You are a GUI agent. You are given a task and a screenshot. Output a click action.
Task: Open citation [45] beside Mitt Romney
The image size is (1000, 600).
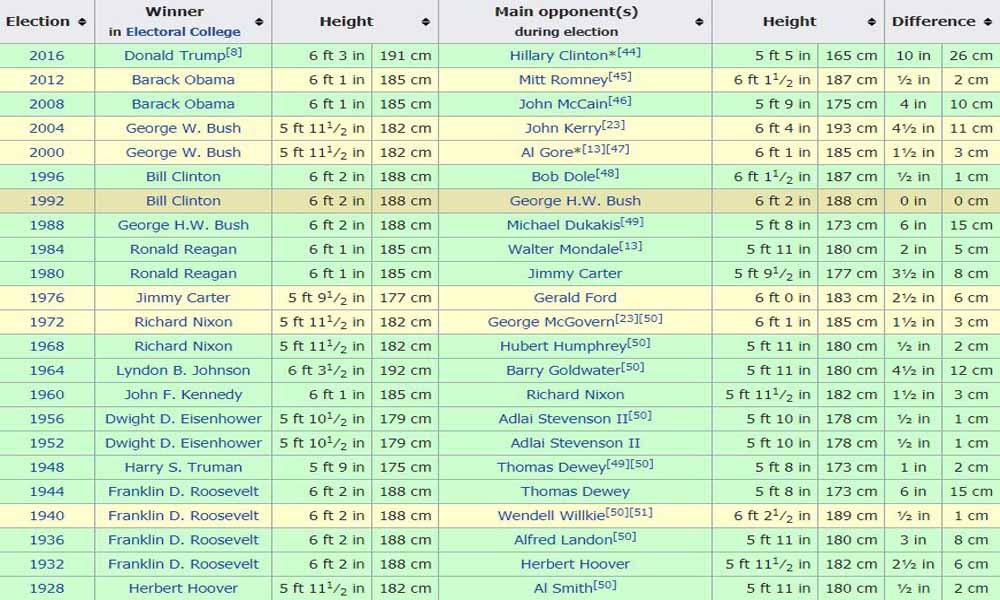point(620,77)
